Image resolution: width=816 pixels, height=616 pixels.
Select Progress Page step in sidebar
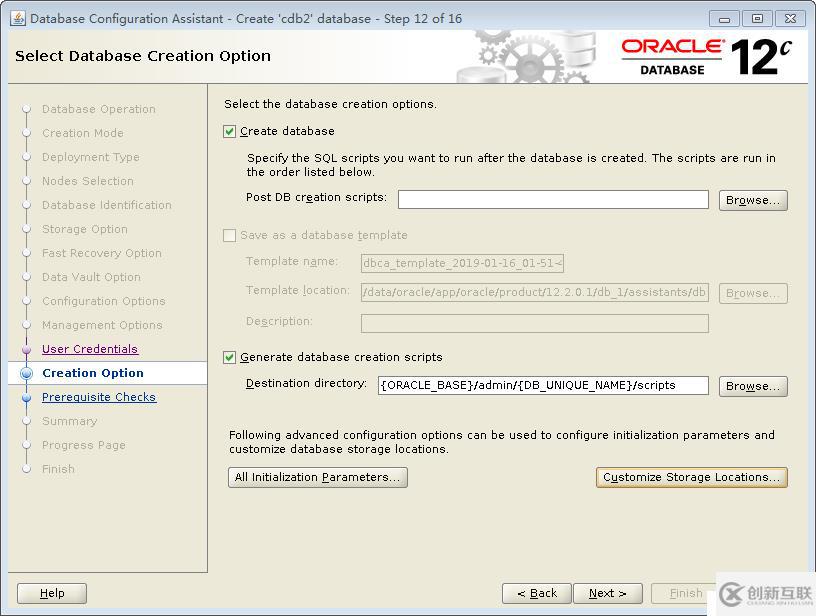pyautogui.click(x=84, y=445)
